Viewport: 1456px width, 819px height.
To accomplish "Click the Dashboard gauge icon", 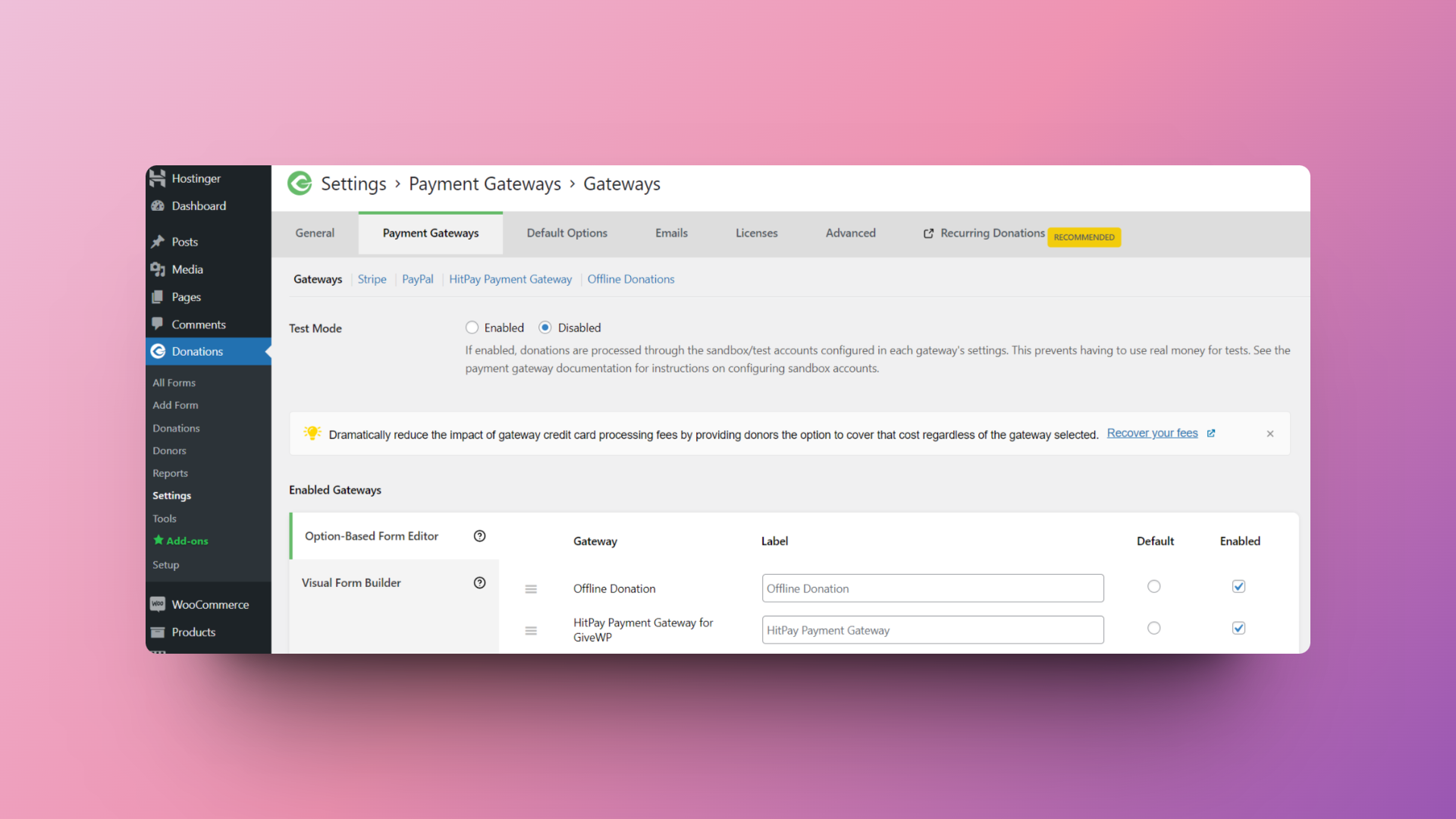I will (x=158, y=206).
